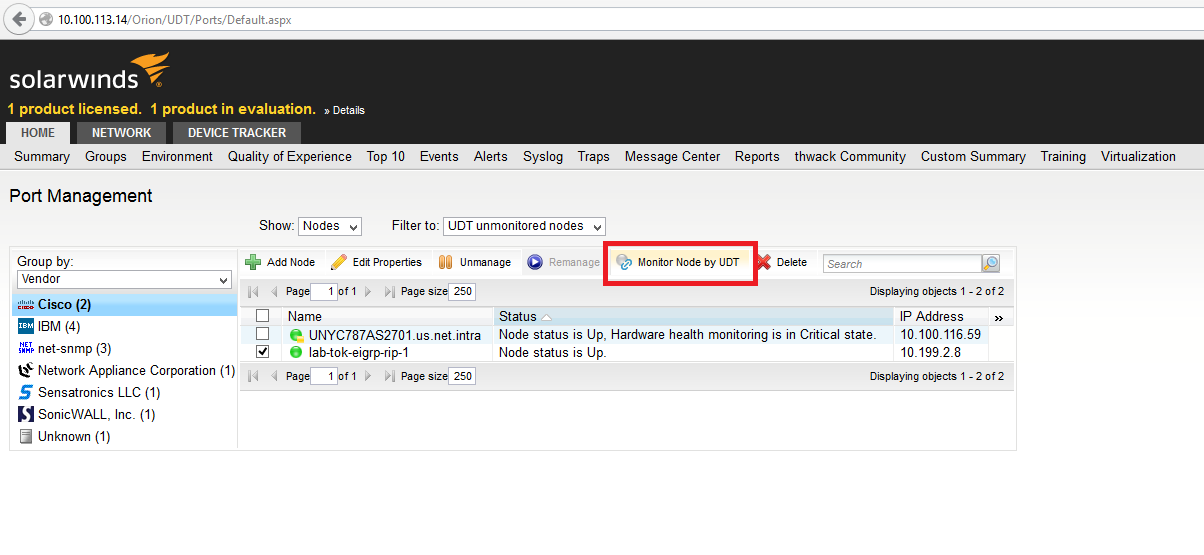Open the Groups menu item

pos(106,156)
